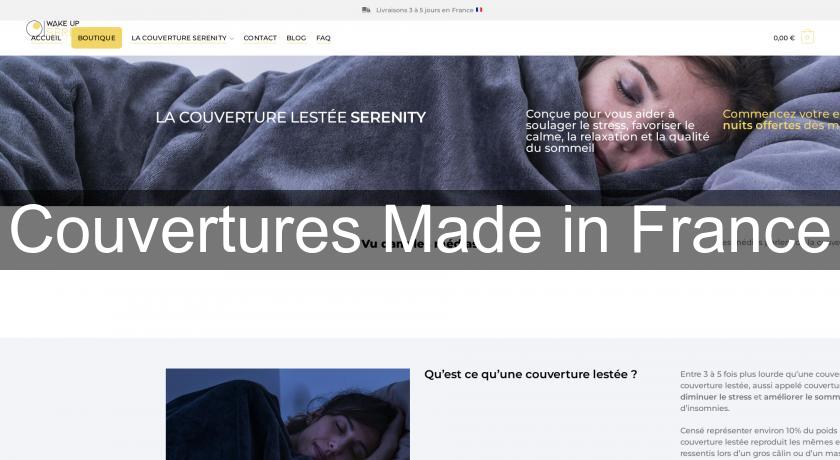Screen dimensions: 840x460
Task: Click the delivery truck icon
Action: pyautogui.click(x=366, y=10)
